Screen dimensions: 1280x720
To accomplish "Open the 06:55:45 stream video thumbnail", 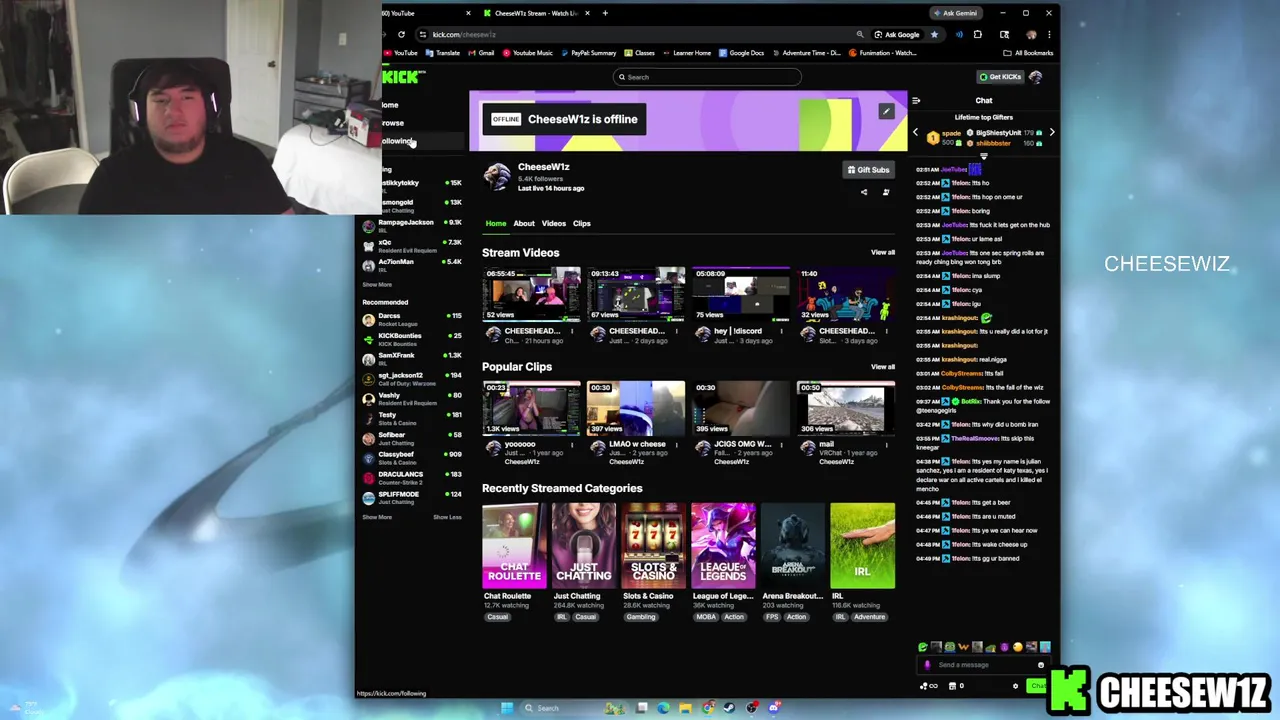I will (531, 294).
